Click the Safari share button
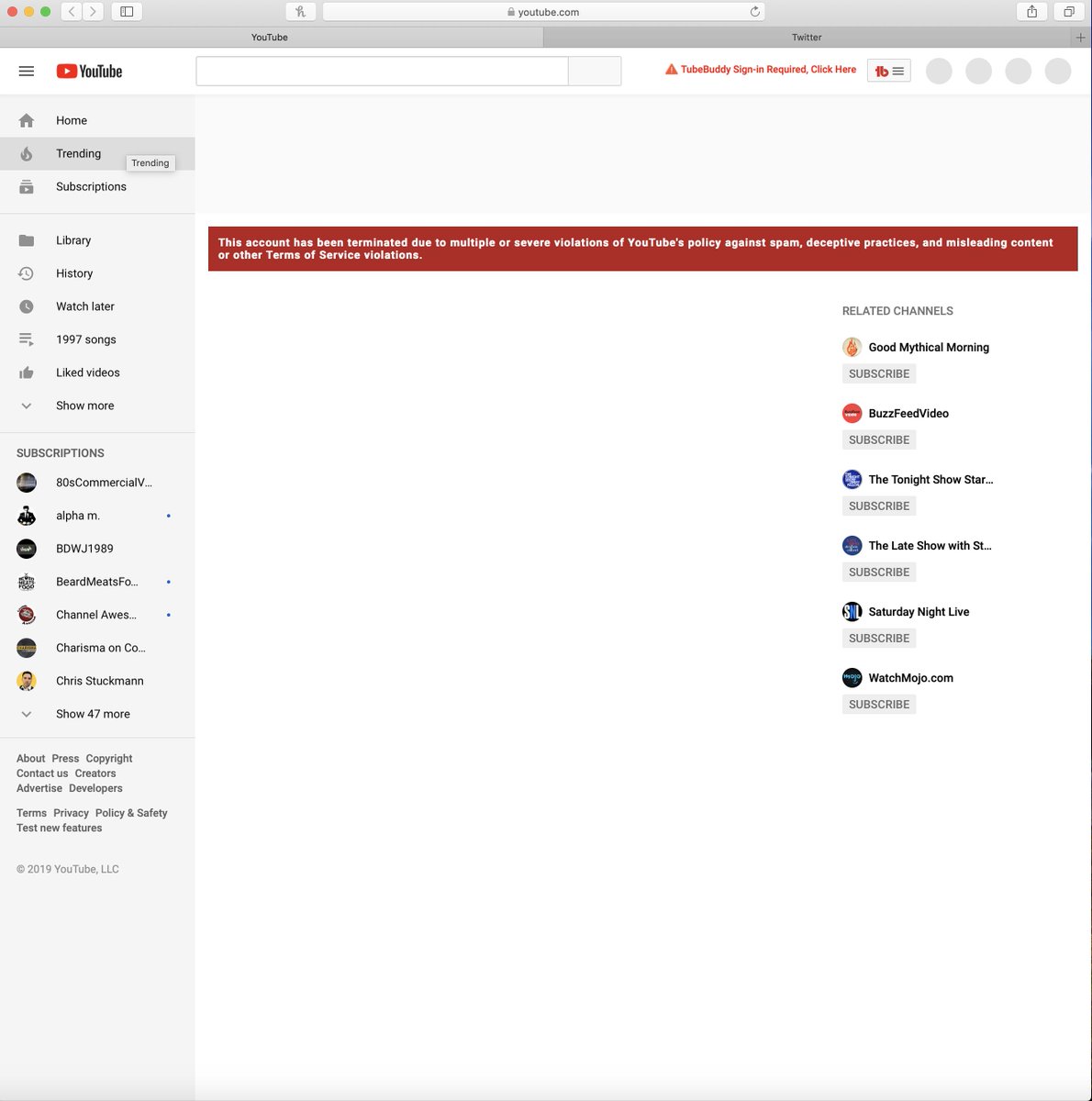This screenshot has height=1101, width=1092. click(x=1031, y=12)
